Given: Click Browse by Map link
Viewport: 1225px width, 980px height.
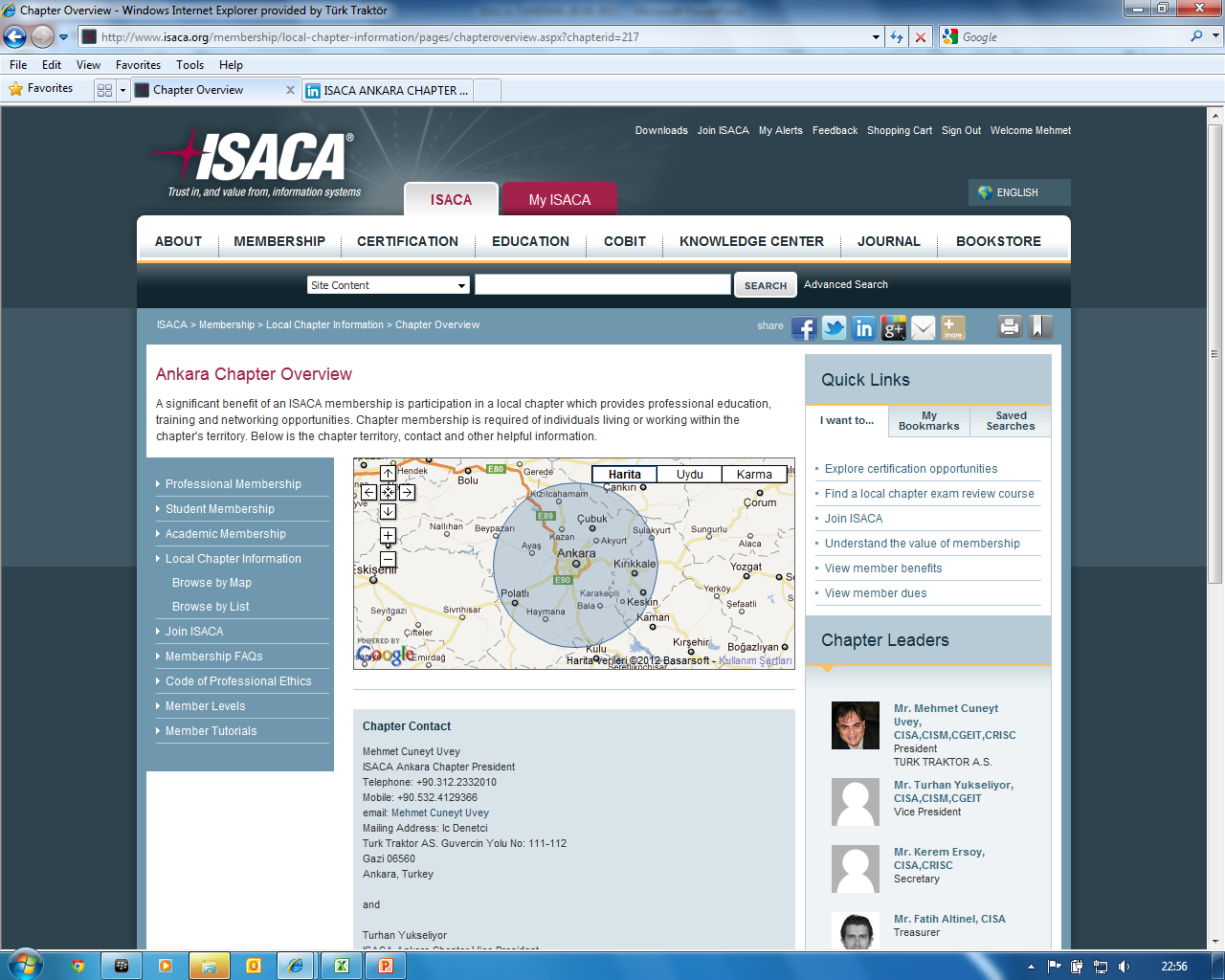Looking at the screenshot, I should point(212,583).
